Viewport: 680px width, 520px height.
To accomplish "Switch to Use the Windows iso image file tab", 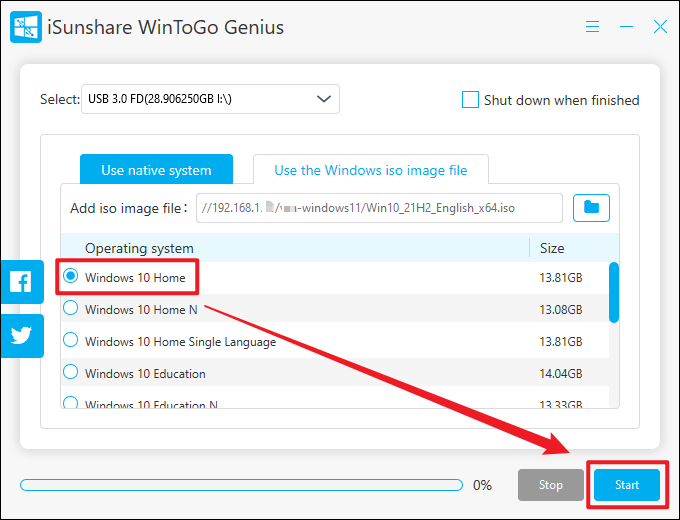I will [x=371, y=170].
